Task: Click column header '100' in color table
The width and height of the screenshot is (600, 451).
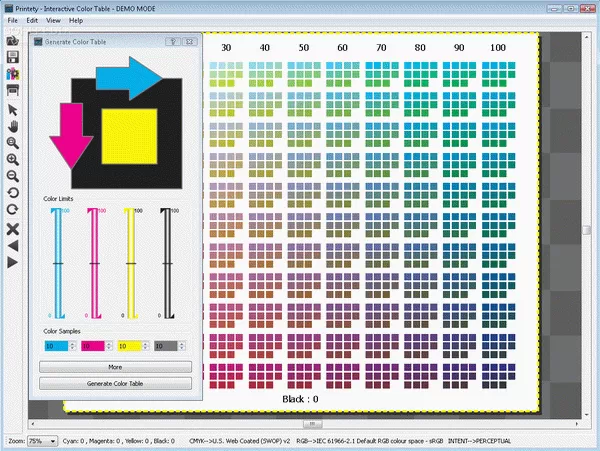Action: pos(498,48)
